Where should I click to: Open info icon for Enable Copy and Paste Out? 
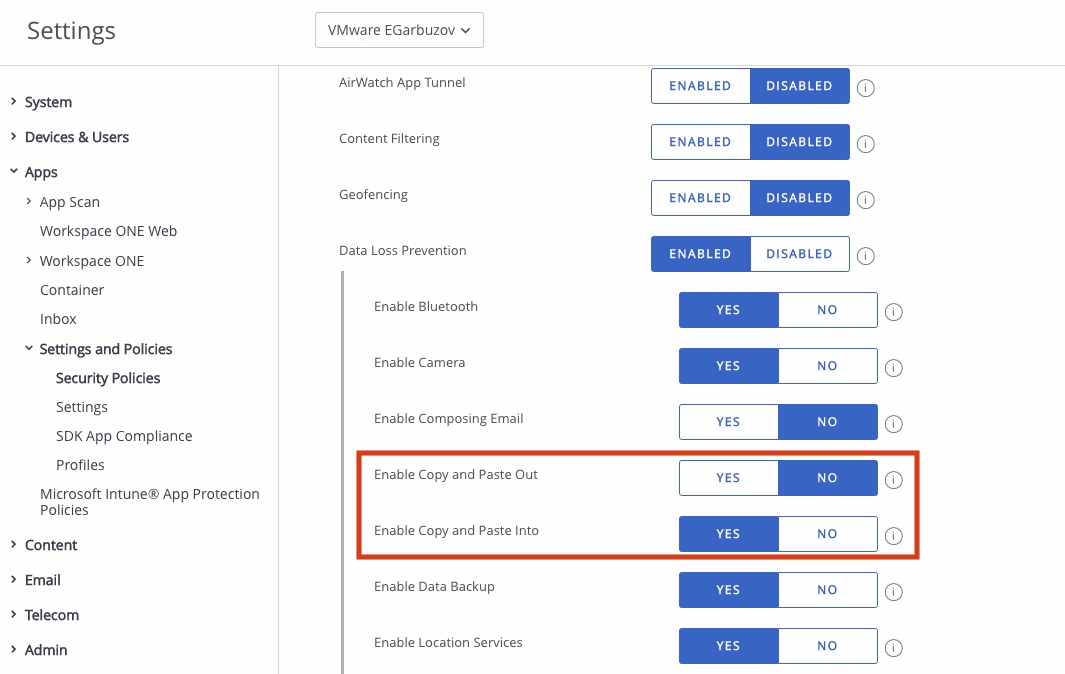click(894, 480)
